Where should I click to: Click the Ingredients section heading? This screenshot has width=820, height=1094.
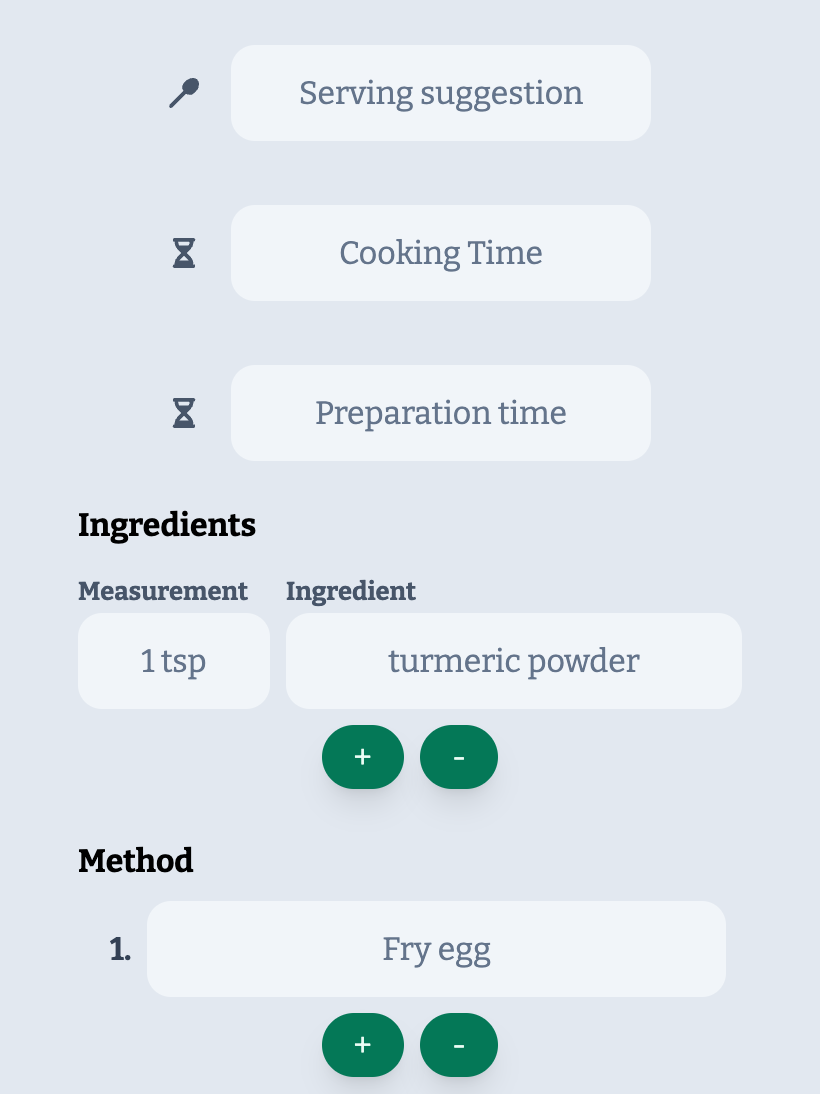(x=167, y=524)
